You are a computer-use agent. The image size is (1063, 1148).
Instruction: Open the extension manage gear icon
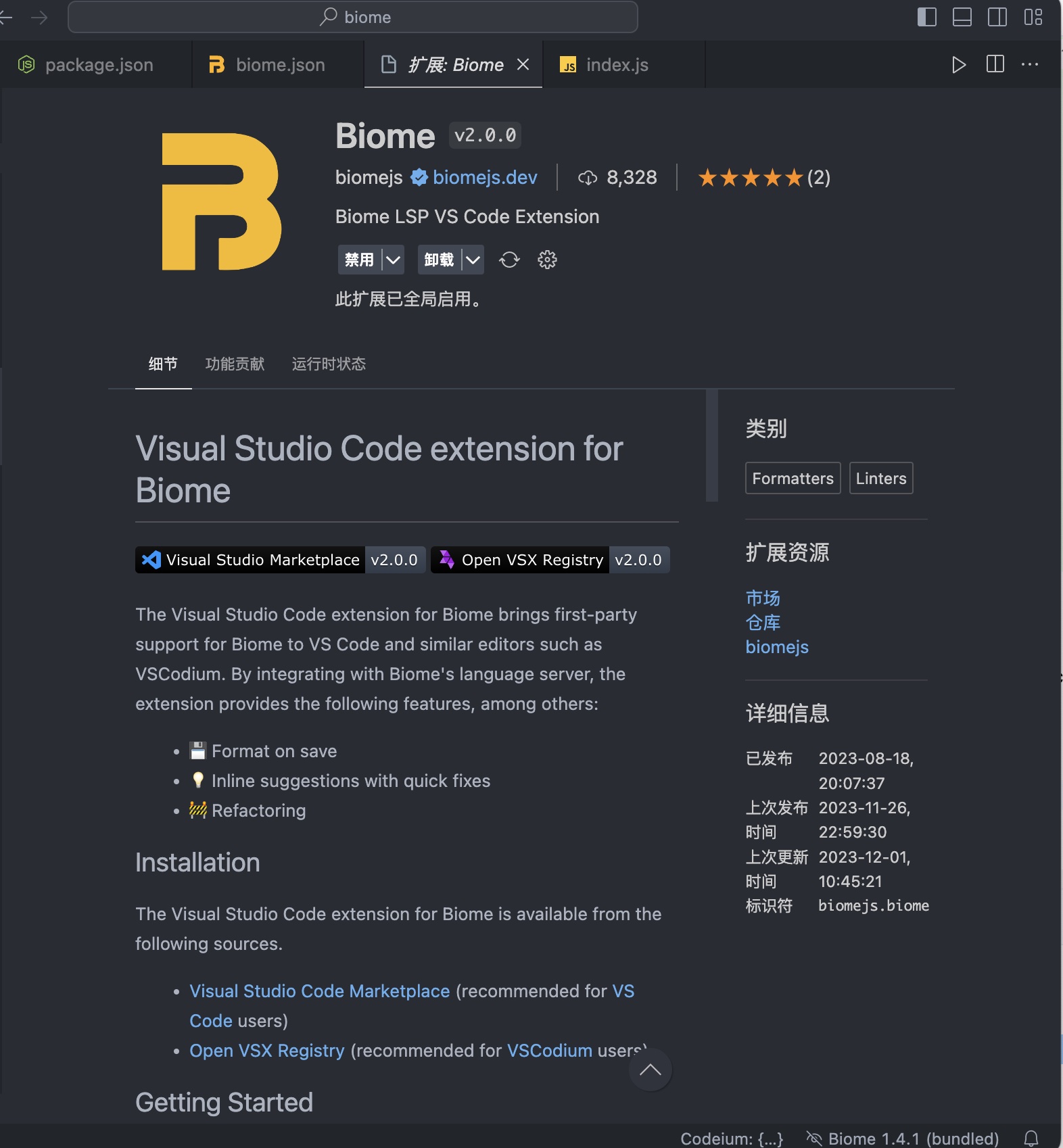click(547, 260)
